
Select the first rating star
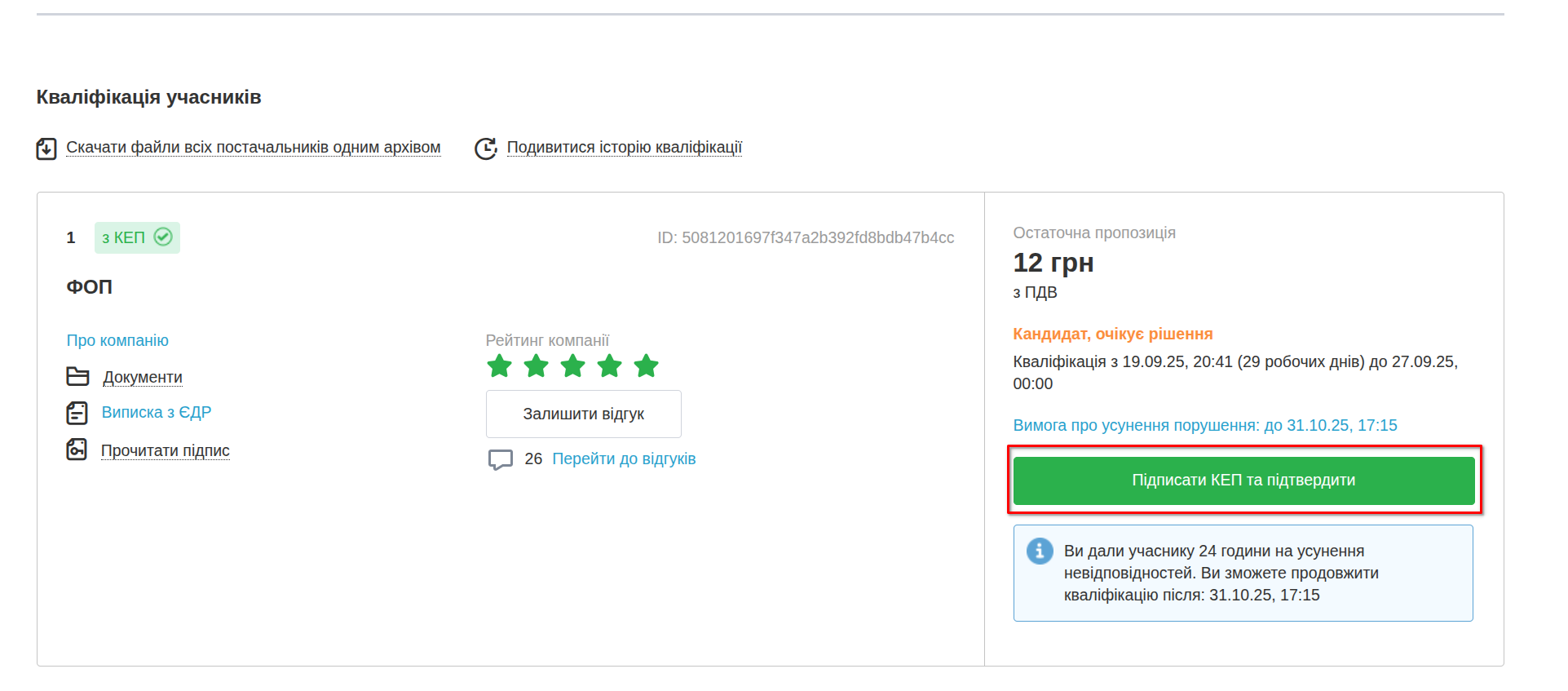(x=499, y=366)
